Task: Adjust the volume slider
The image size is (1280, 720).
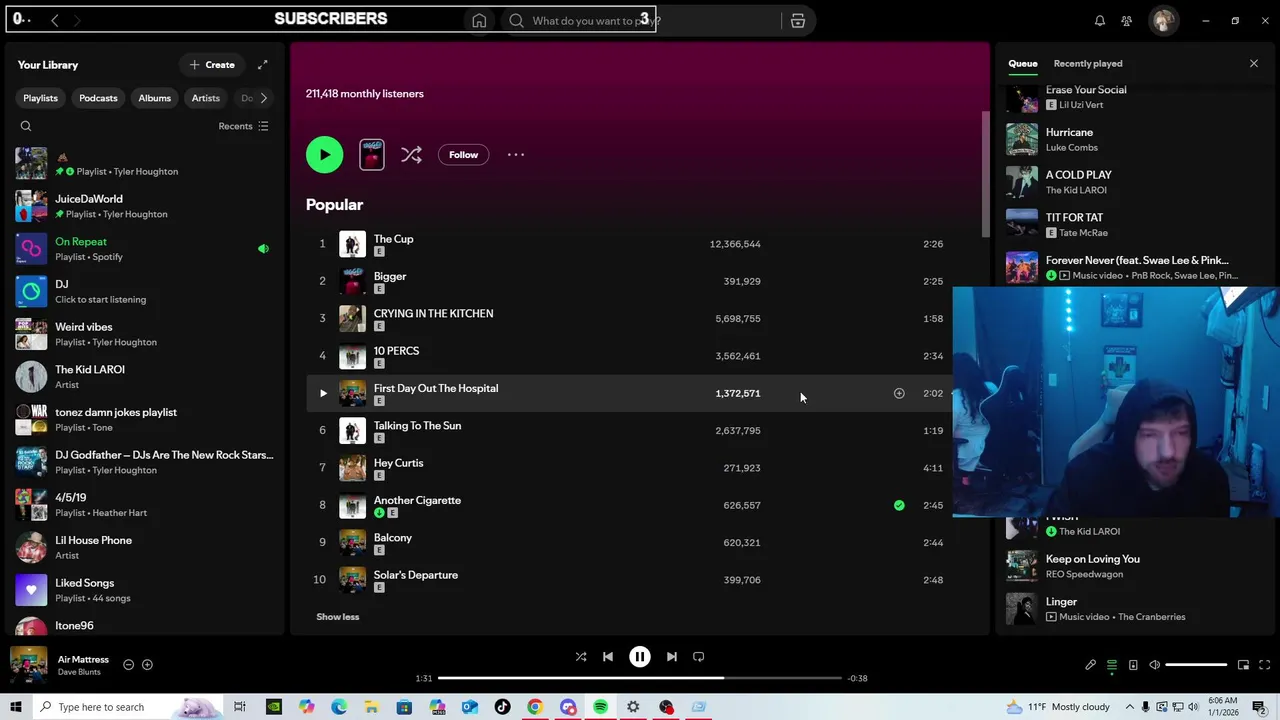Action: [1196, 665]
